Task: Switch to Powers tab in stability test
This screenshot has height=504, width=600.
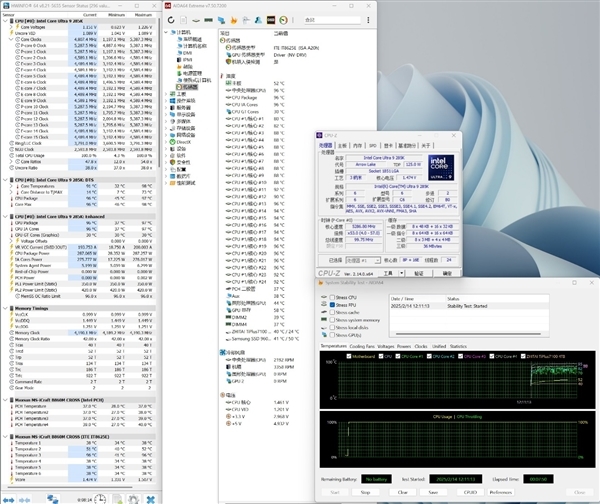Action: [x=404, y=346]
